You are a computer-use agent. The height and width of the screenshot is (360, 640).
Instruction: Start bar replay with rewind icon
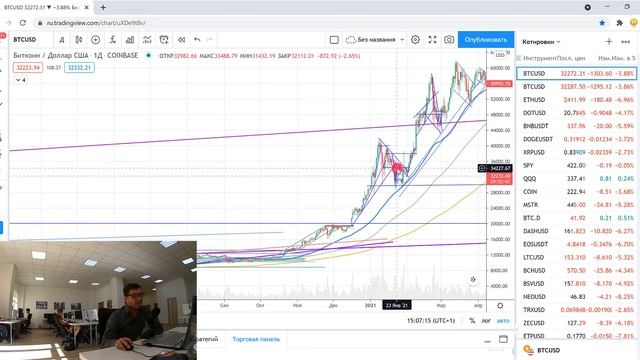click(x=181, y=40)
